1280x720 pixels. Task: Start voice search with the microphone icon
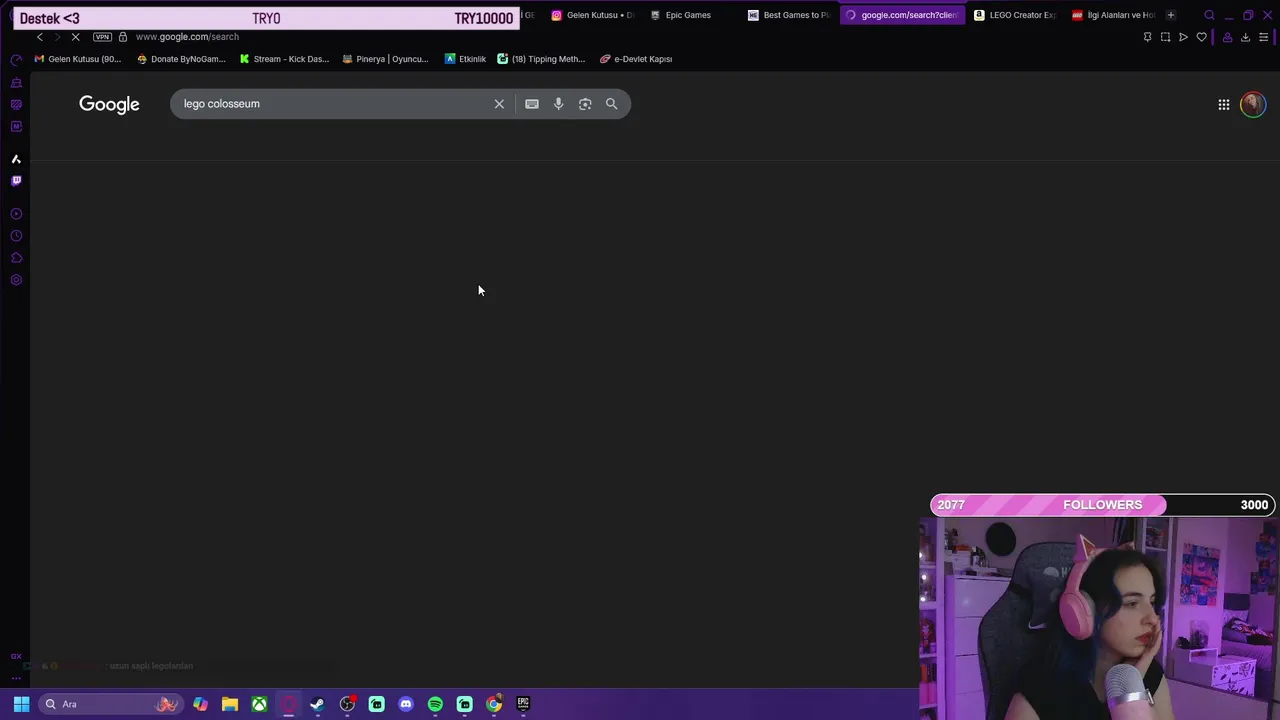click(x=558, y=104)
